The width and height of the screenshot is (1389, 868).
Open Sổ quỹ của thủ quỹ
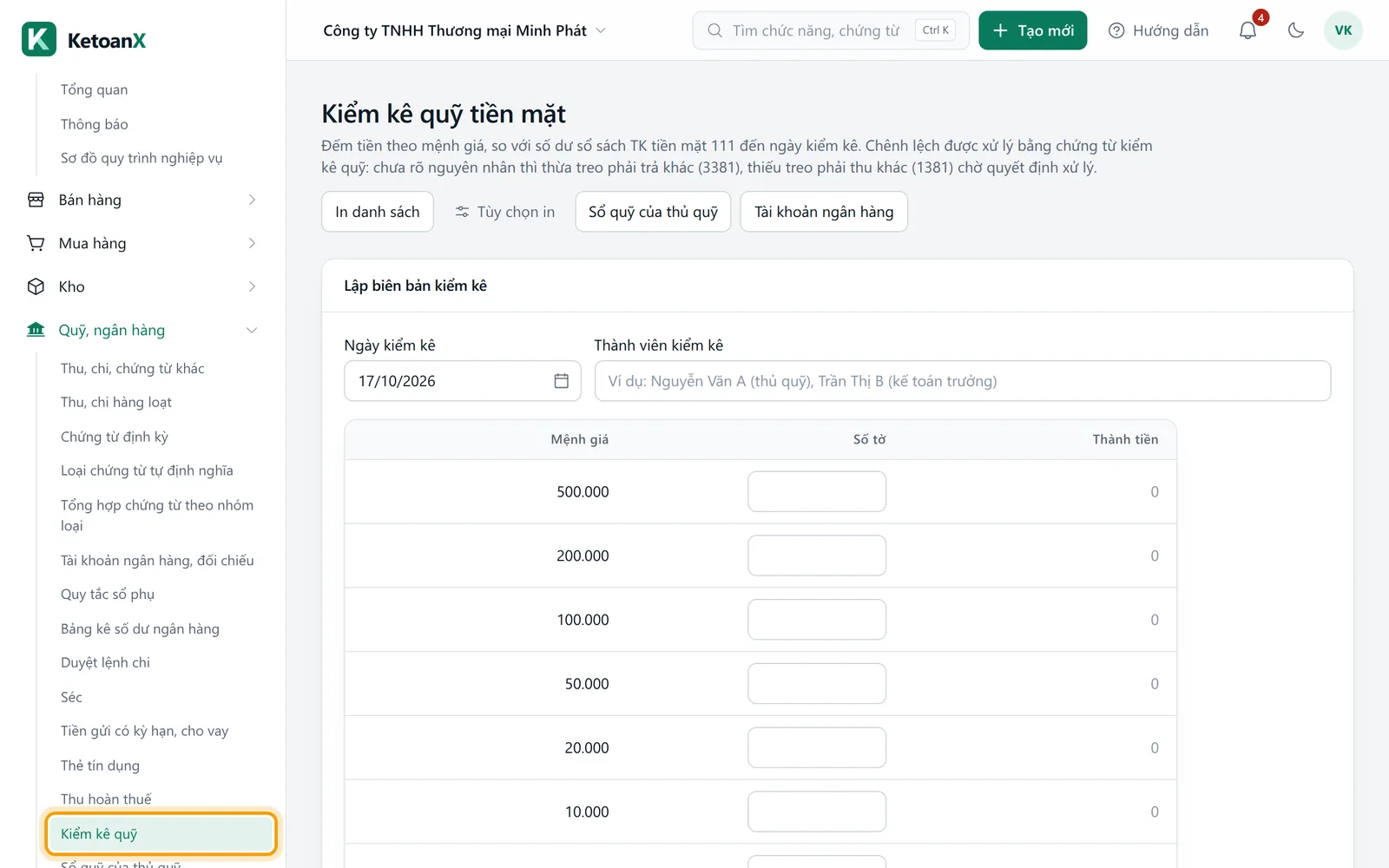(x=653, y=212)
